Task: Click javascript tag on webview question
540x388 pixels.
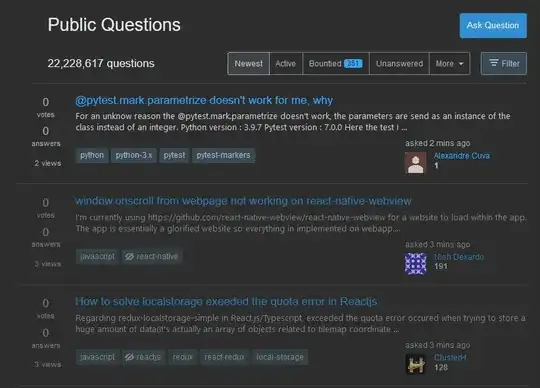Action: (x=97, y=256)
